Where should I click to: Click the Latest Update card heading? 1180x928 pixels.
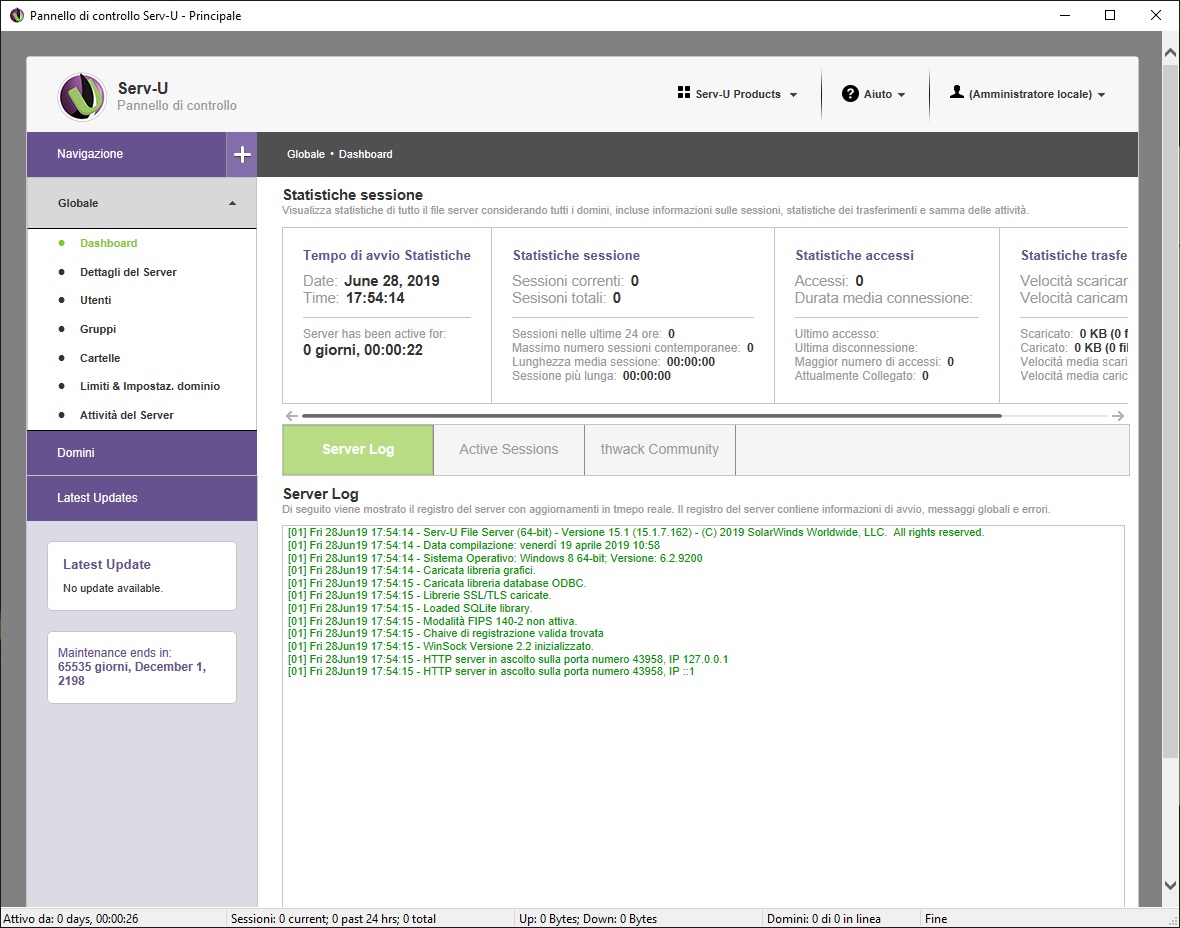coord(107,564)
